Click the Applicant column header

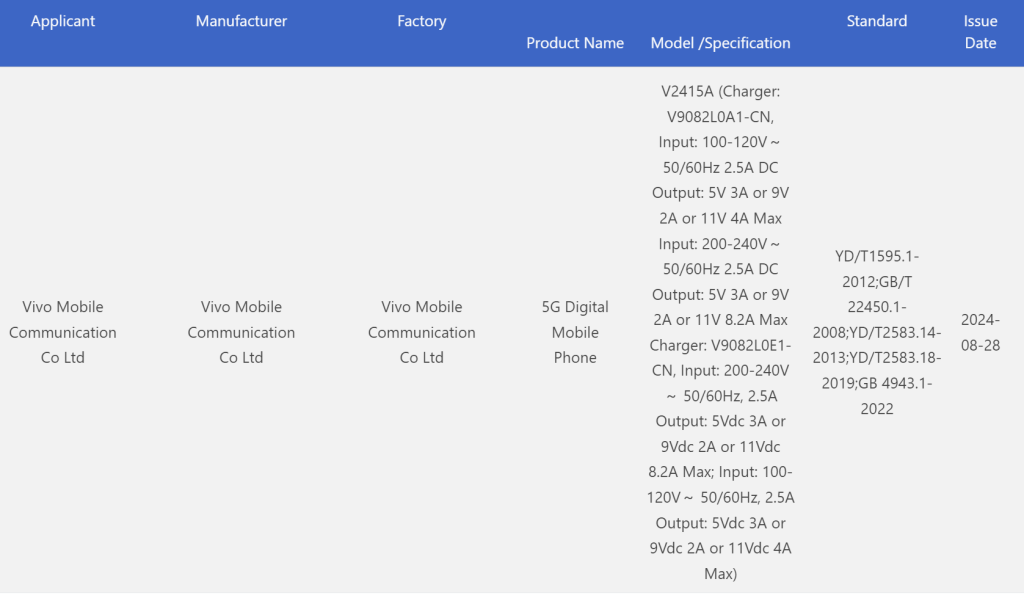click(64, 21)
